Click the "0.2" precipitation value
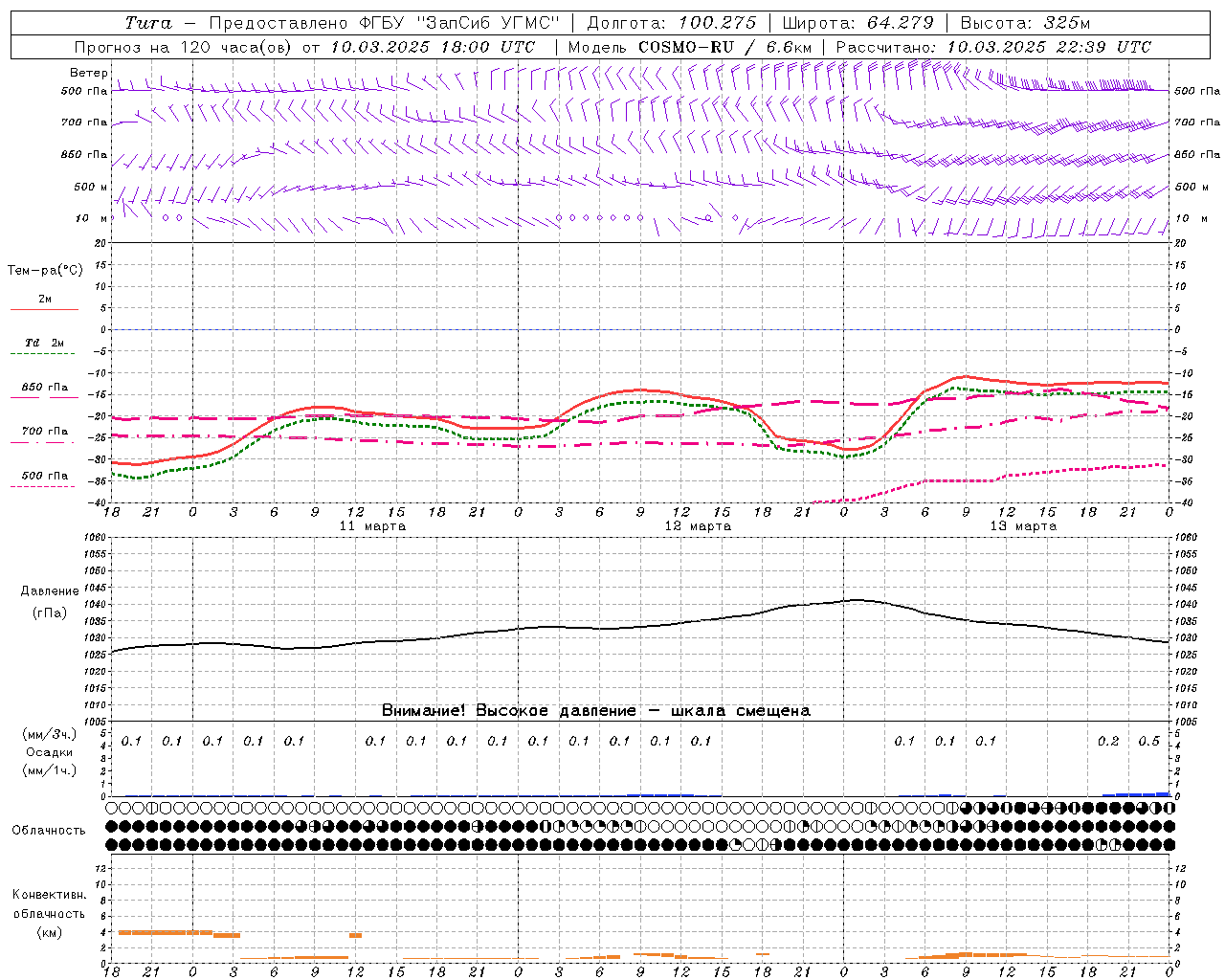This screenshot has width=1225, height=980. point(1108,741)
